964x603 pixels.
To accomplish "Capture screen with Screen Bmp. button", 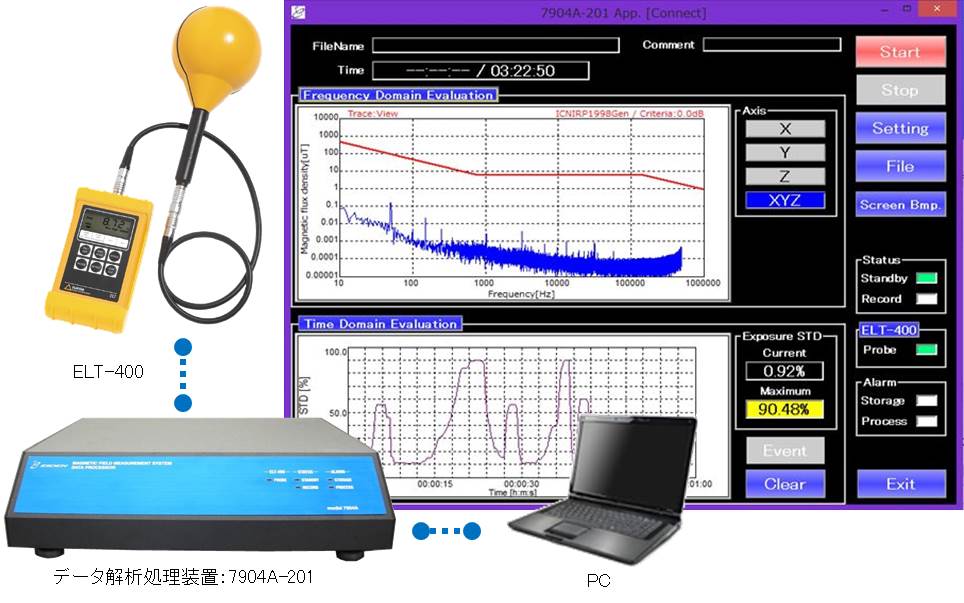I will click(900, 205).
